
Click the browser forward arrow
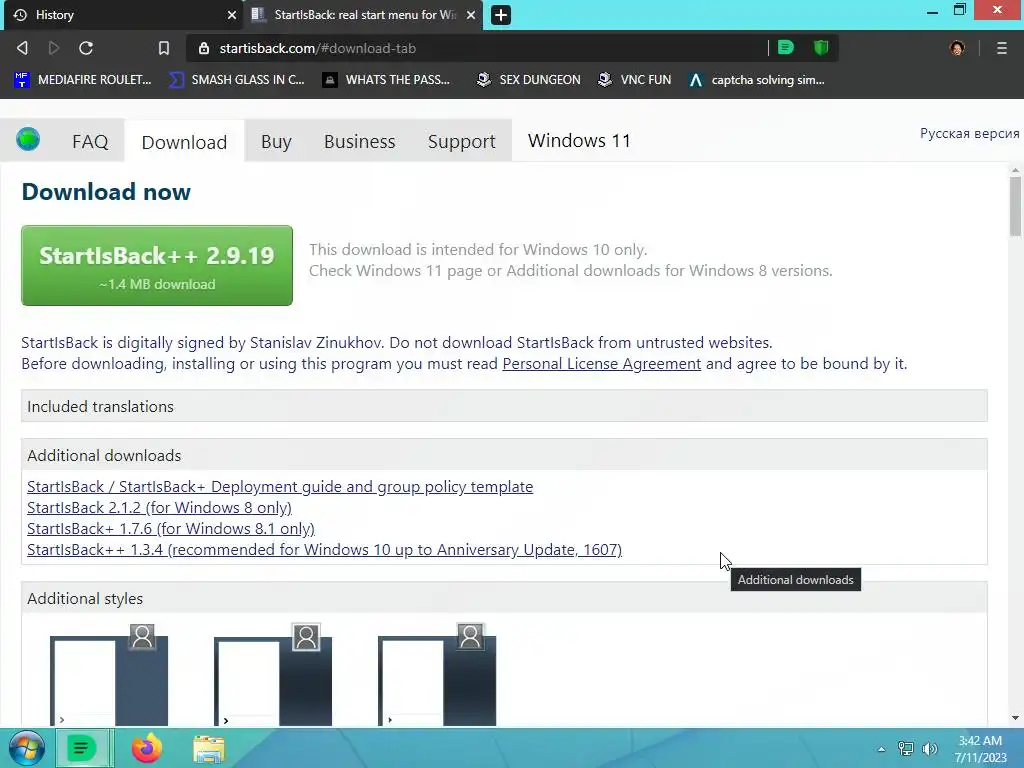click(x=54, y=48)
